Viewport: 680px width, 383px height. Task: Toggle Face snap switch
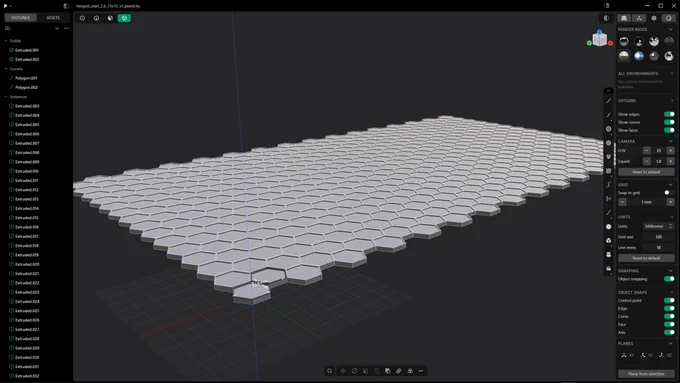tap(669, 324)
